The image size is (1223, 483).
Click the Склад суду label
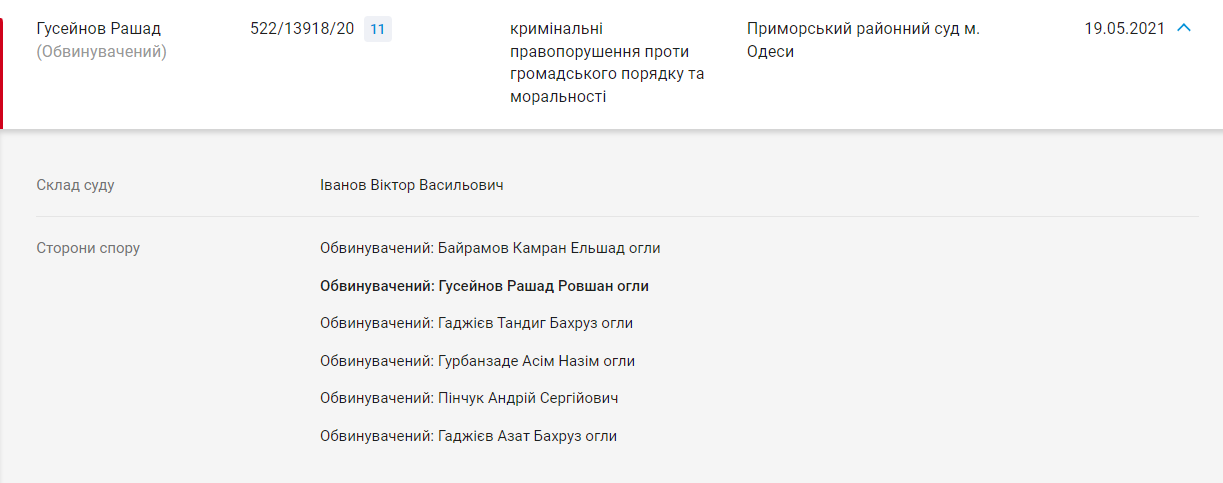(75, 186)
